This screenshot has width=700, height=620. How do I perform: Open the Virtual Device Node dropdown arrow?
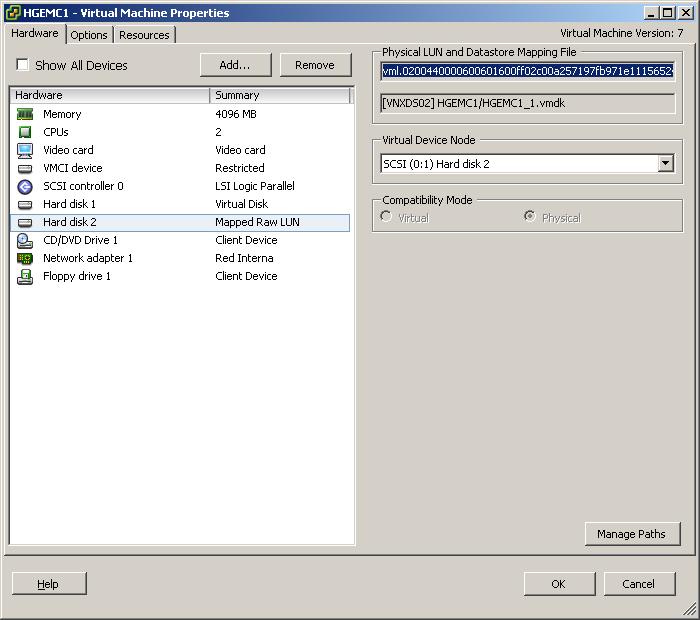coord(665,163)
